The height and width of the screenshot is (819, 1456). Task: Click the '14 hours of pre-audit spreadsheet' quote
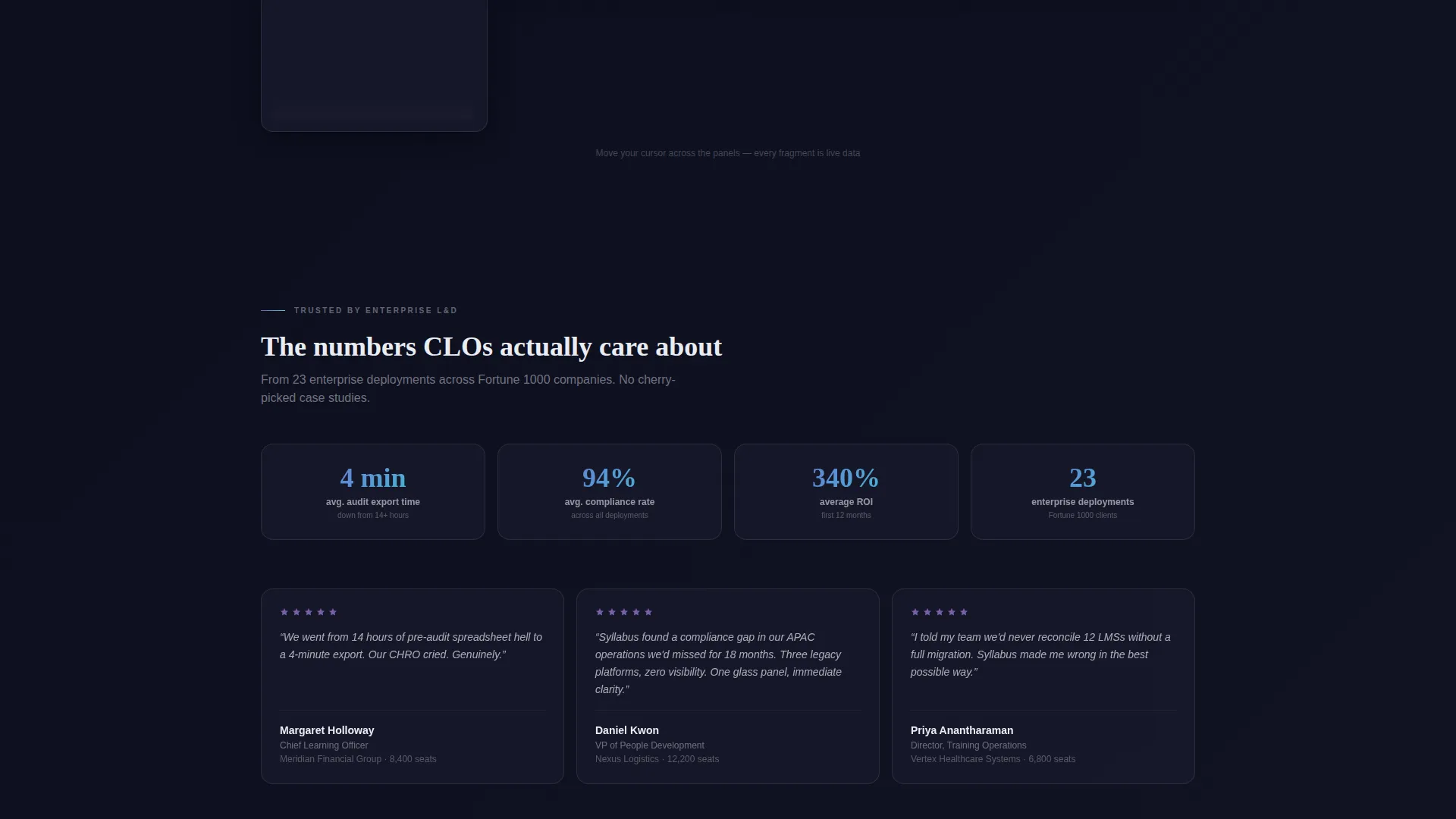click(x=412, y=646)
